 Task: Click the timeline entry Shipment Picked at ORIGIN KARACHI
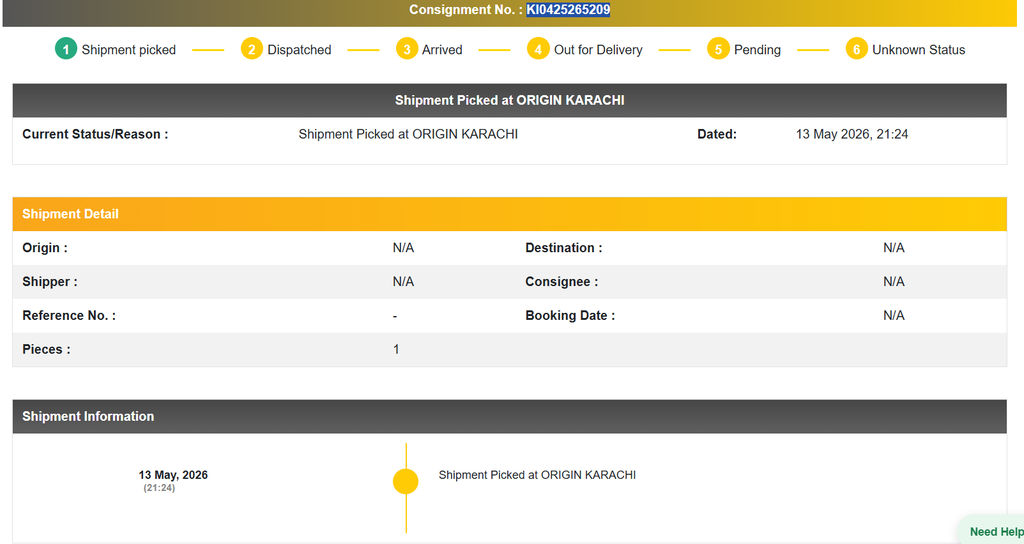coord(537,475)
